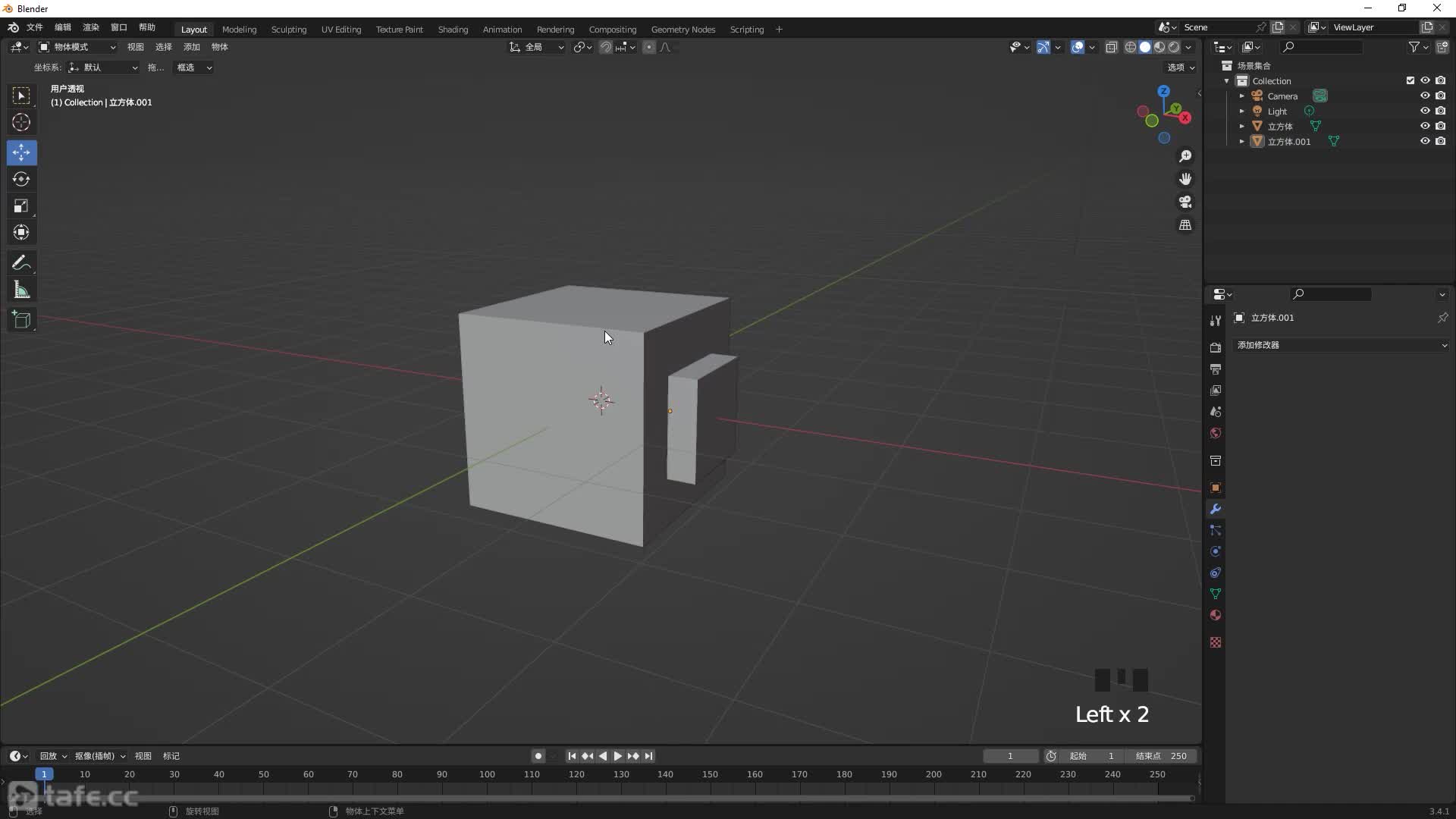The width and height of the screenshot is (1456, 819).
Task: Activate the Rotate tool
Action: point(21,179)
